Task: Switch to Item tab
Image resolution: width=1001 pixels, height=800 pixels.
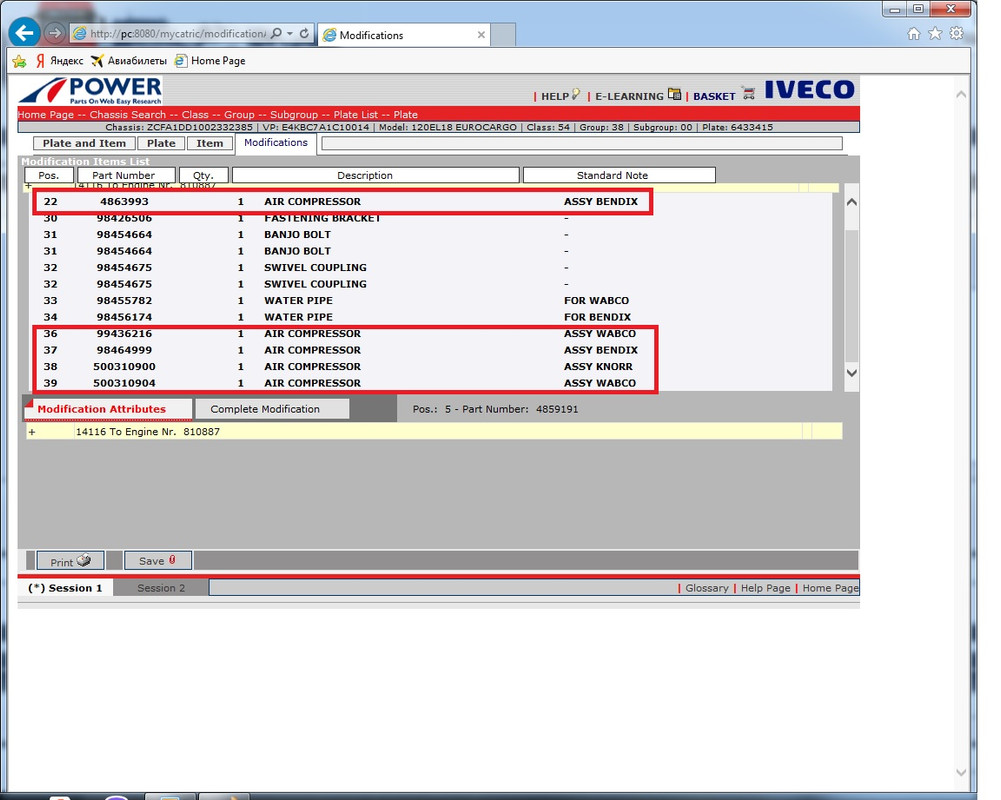Action: click(209, 143)
